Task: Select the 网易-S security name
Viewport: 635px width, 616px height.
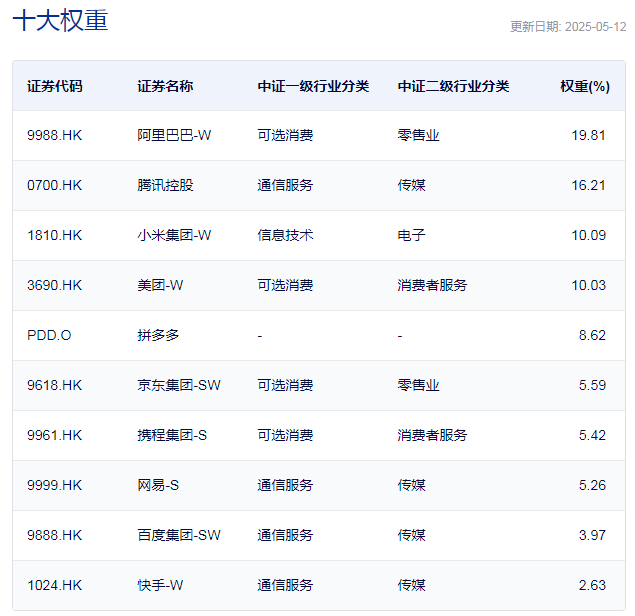Action: click(x=159, y=485)
